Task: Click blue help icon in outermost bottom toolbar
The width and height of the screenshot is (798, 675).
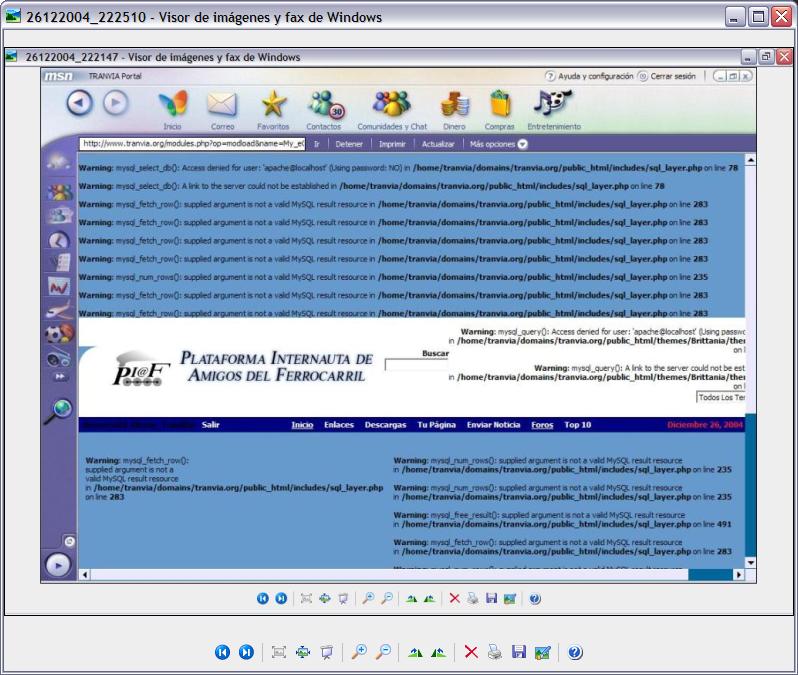Action: tap(575, 652)
